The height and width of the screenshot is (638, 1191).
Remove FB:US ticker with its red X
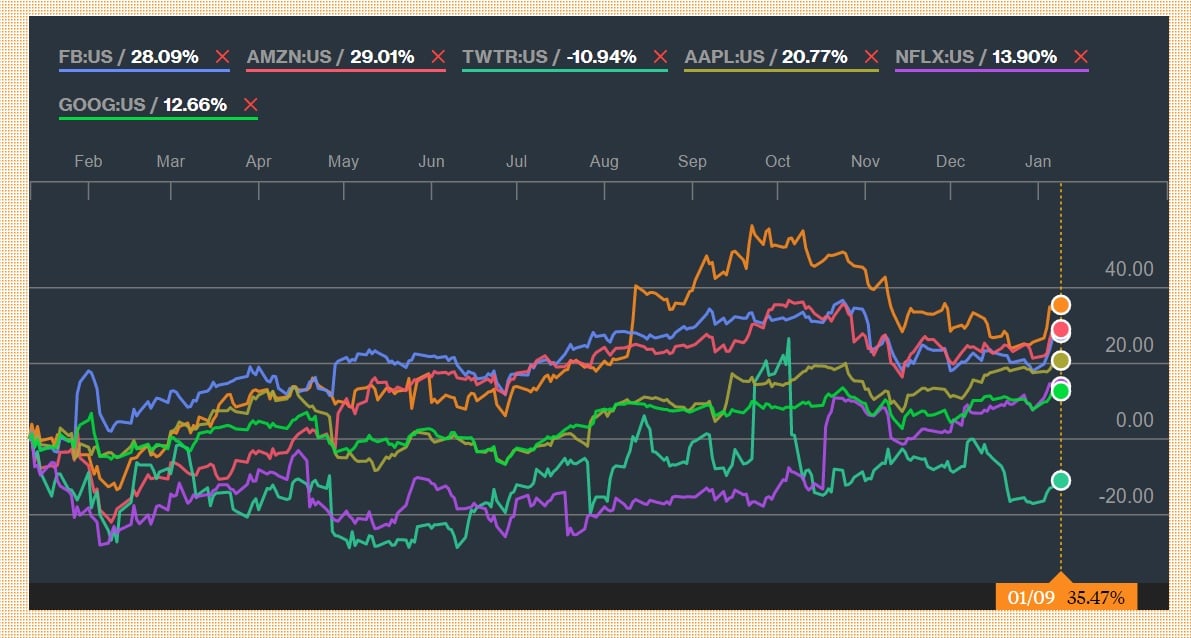(x=222, y=57)
